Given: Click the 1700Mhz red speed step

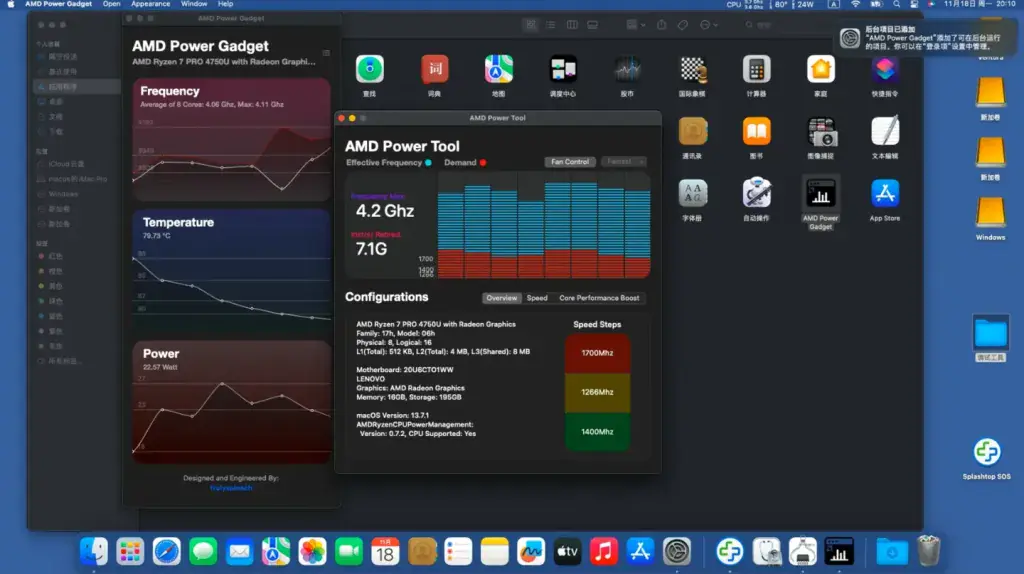Looking at the screenshot, I should [x=597, y=353].
